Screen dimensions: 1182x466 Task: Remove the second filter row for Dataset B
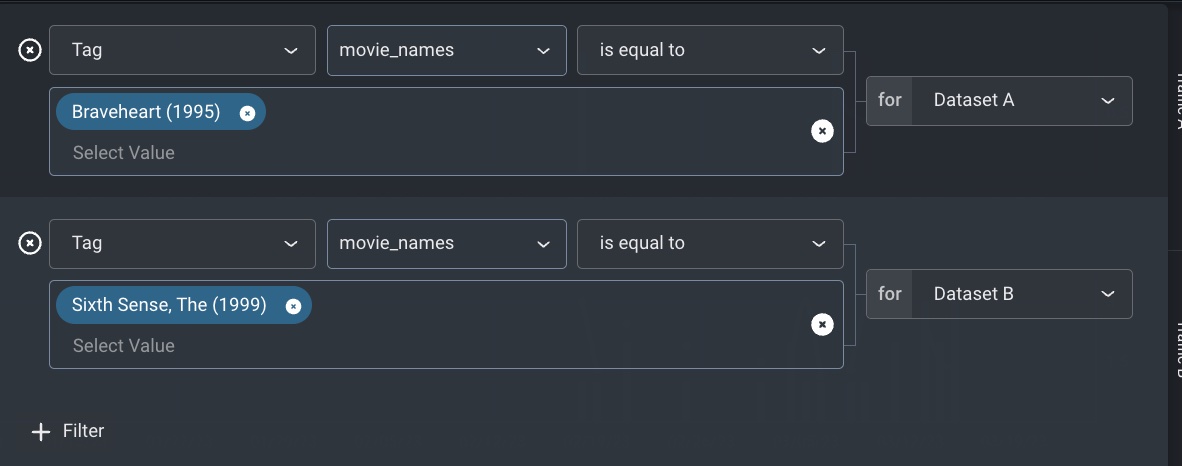click(29, 244)
